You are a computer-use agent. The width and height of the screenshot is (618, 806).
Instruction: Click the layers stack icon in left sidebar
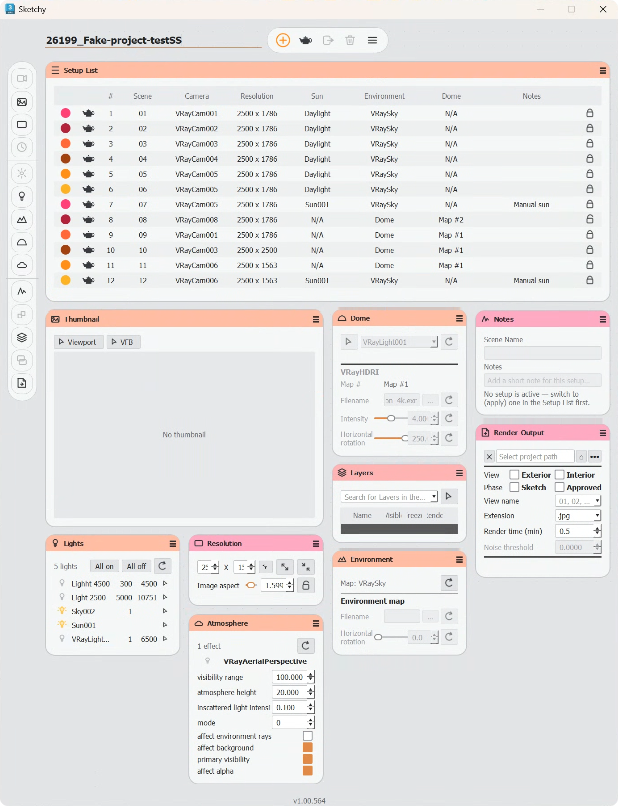(22, 337)
